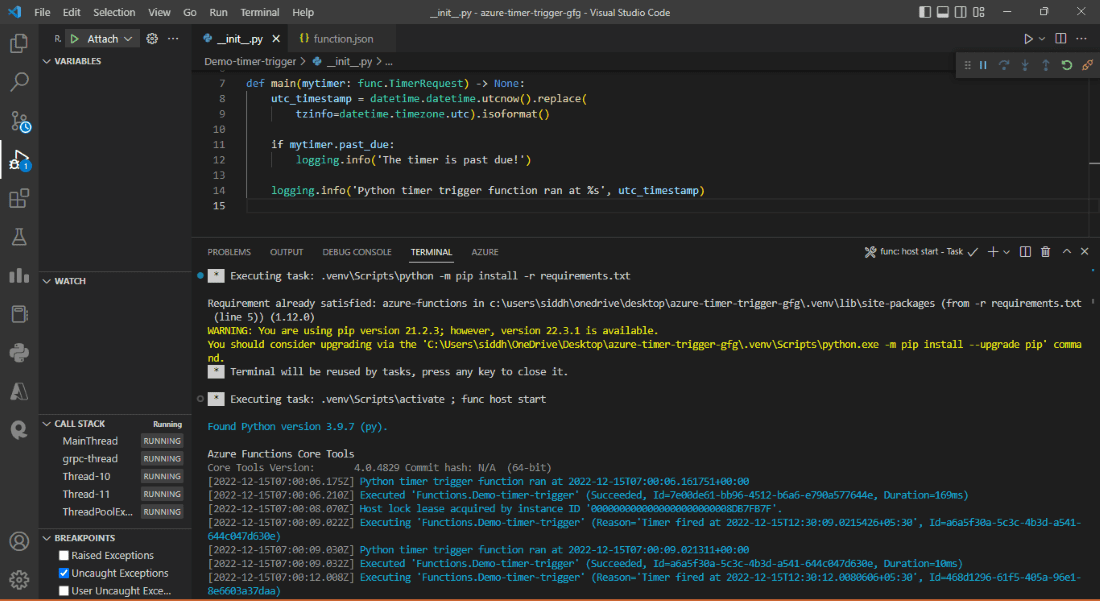Open the Selection menu
The image size is (1100, 601).
point(114,12)
